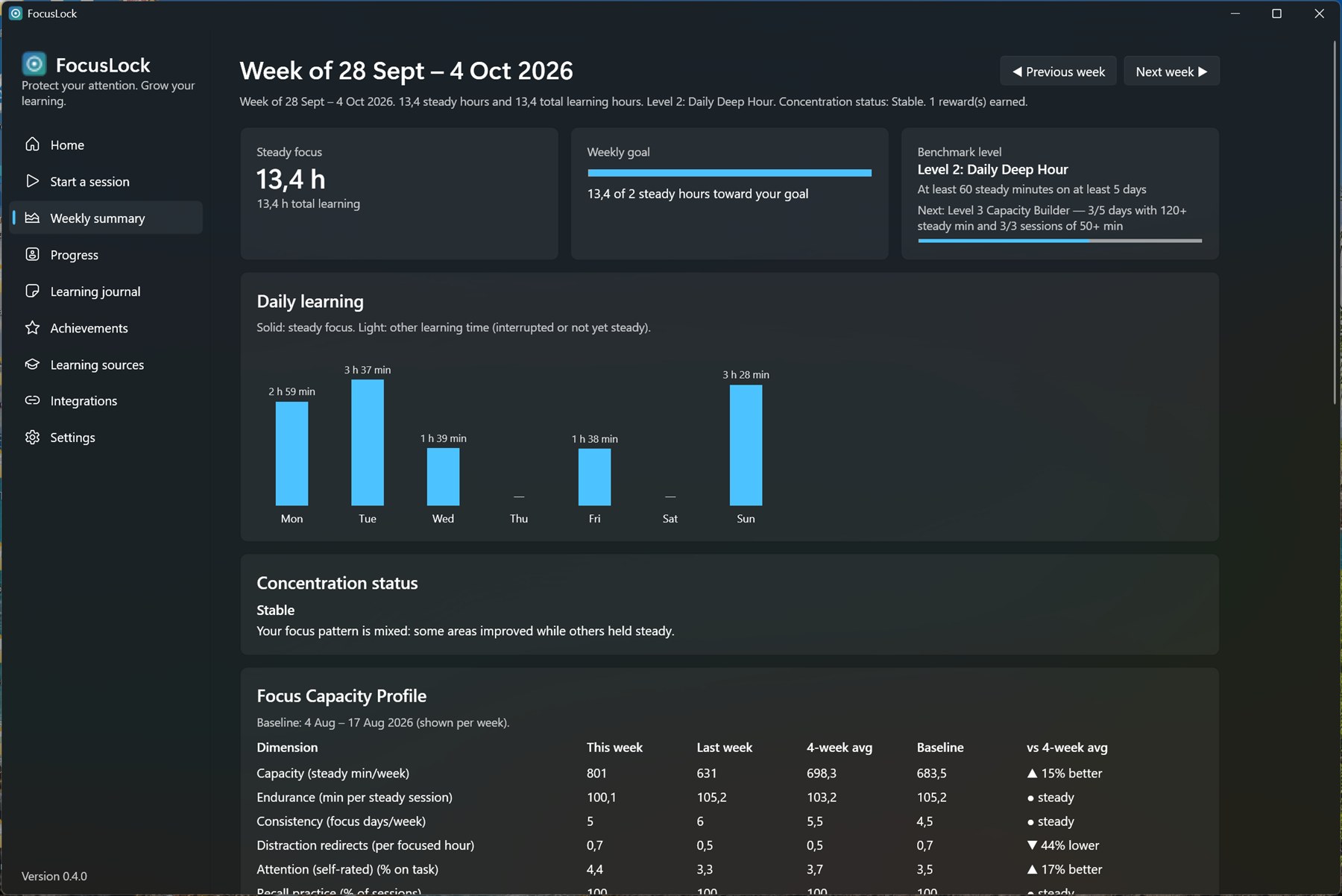This screenshot has height=896, width=1342.
Task: Click the 'Version 0.4.0' text
Action: point(54,876)
